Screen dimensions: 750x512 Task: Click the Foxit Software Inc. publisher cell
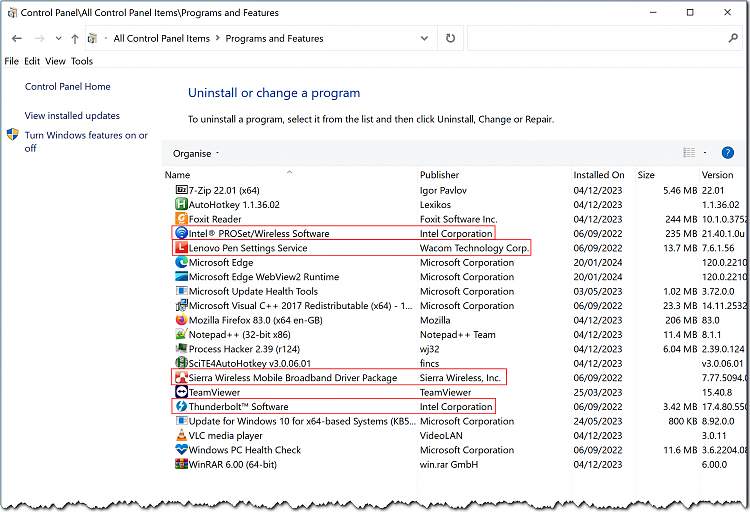coord(459,219)
